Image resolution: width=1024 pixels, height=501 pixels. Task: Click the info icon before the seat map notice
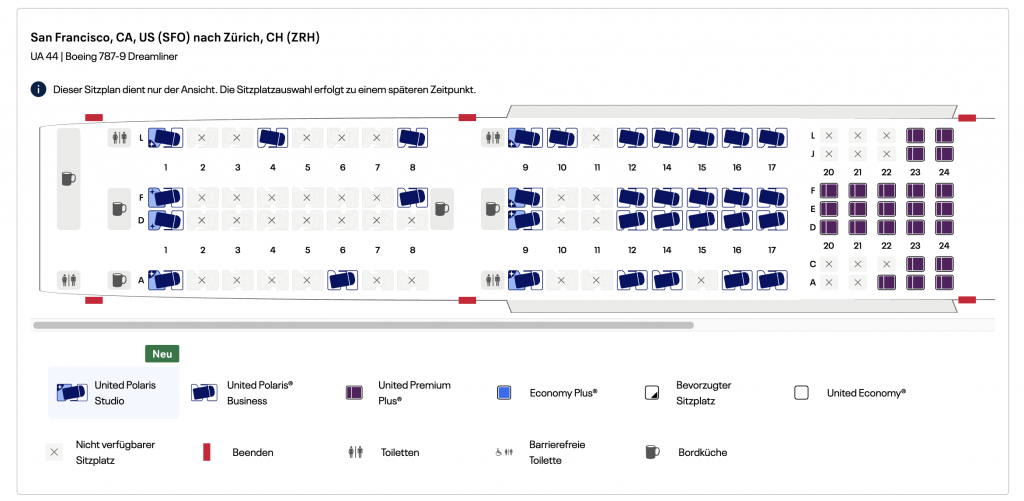pyautogui.click(x=38, y=89)
